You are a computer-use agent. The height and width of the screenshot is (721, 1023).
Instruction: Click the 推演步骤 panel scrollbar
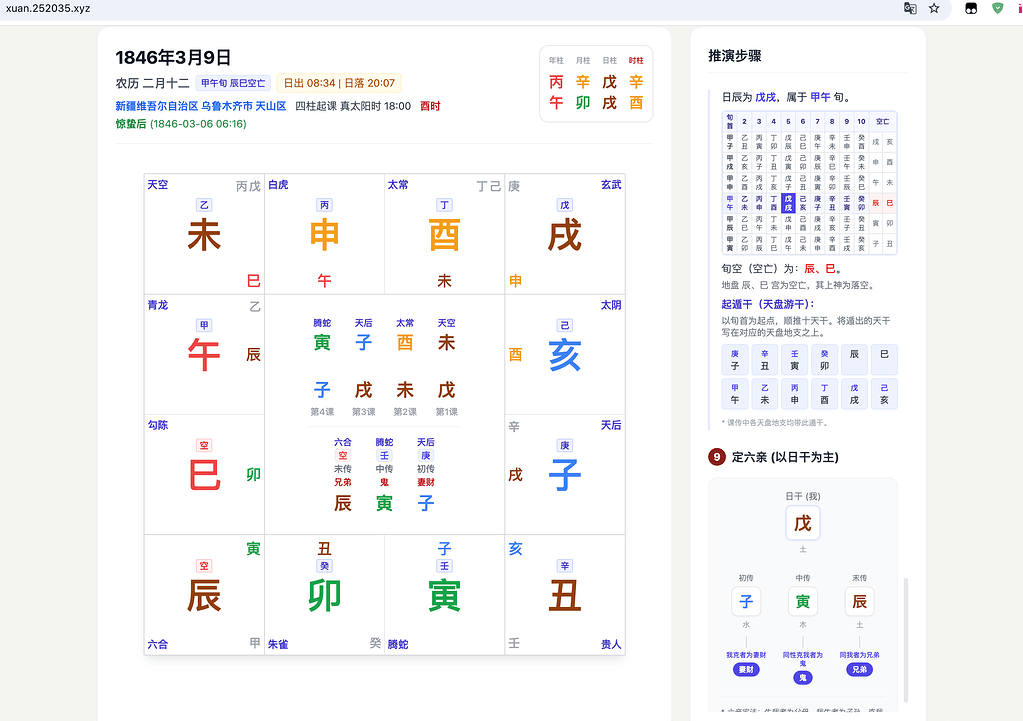tap(906, 639)
